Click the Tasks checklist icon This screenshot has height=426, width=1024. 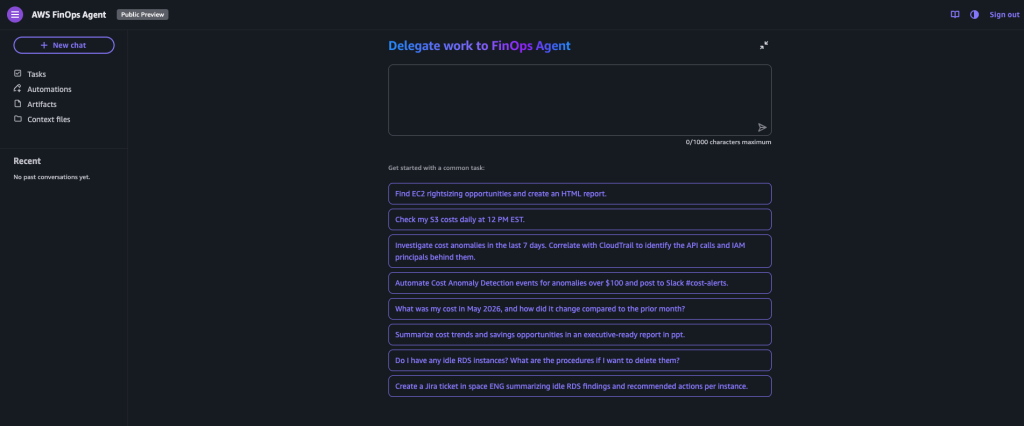[18, 74]
